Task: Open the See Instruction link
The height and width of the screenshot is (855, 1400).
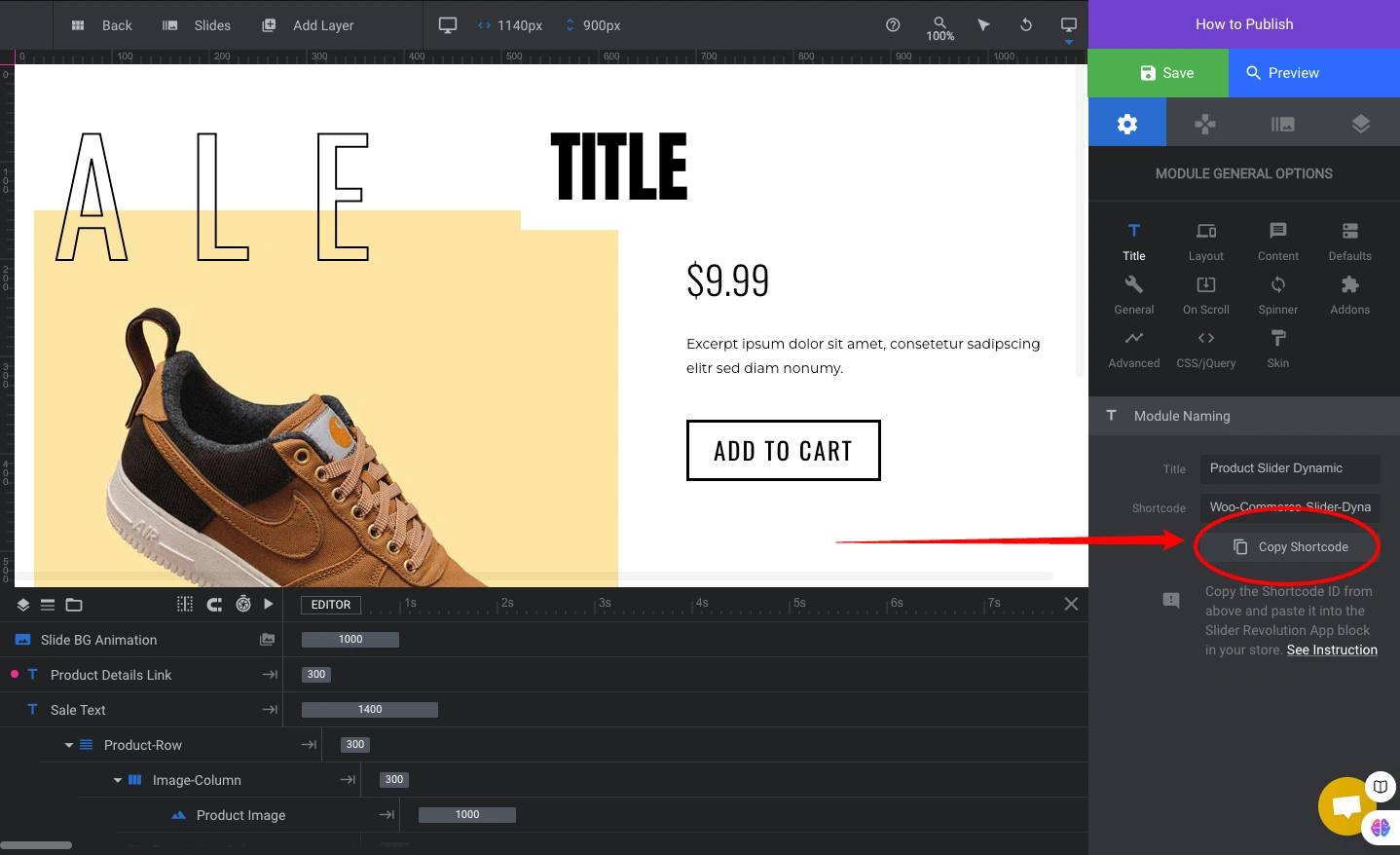Action: tap(1332, 651)
